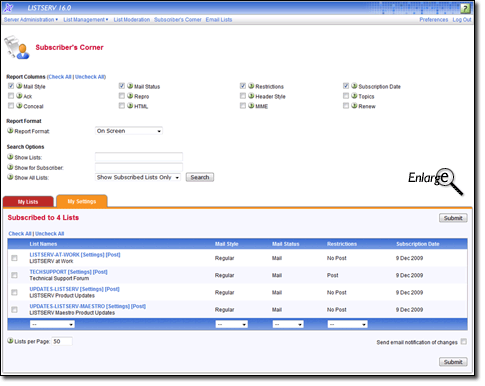This screenshot has height=386, width=485.
Task: Open the Mail Status bulk dropdown
Action: pos(288,324)
